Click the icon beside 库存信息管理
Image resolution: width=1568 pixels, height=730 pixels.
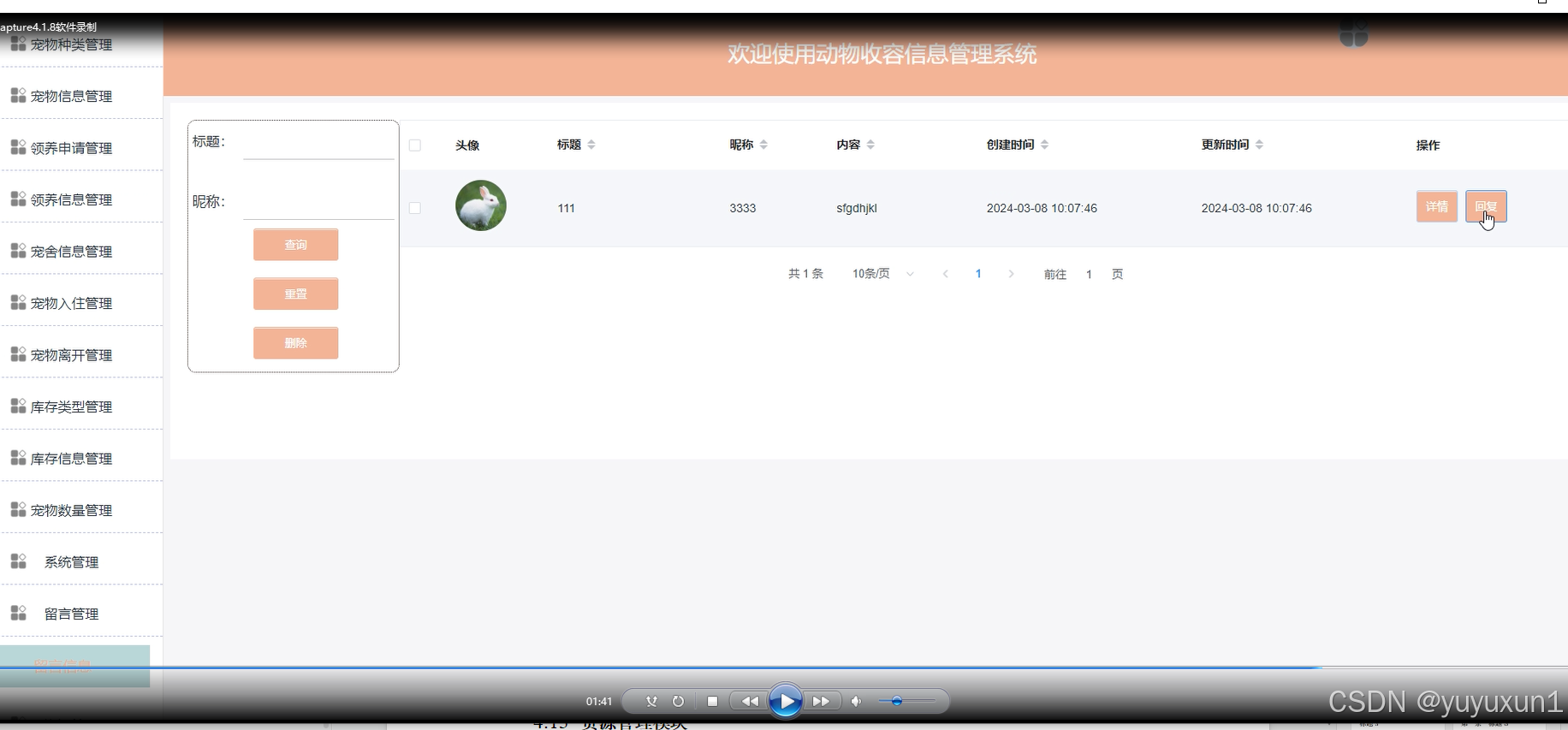point(18,458)
